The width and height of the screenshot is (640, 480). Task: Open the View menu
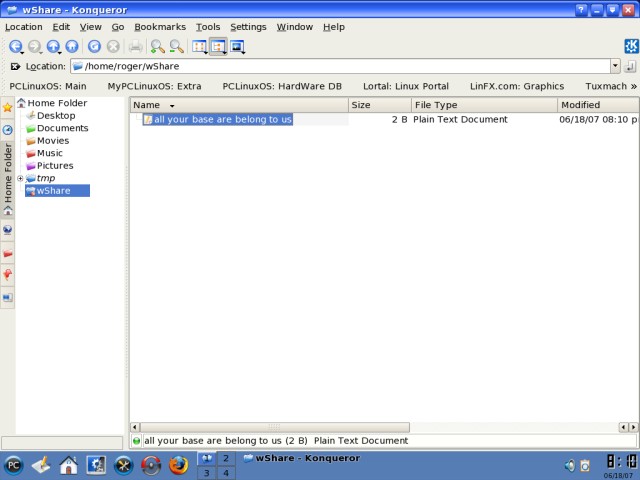point(91,27)
